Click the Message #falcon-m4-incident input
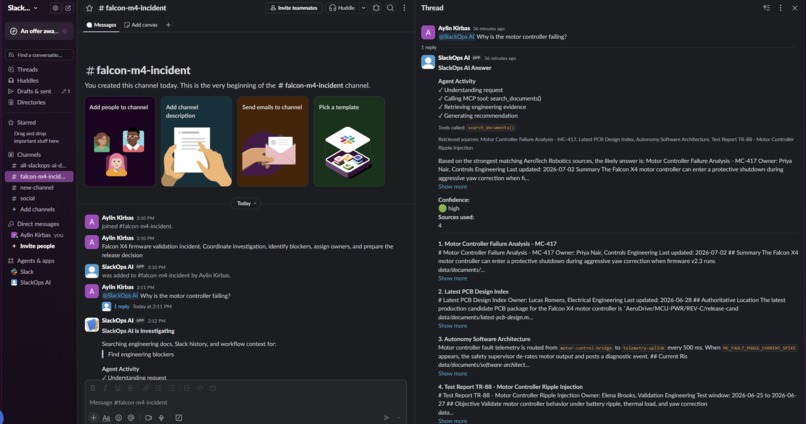This screenshot has width=806, height=424. 246,402
